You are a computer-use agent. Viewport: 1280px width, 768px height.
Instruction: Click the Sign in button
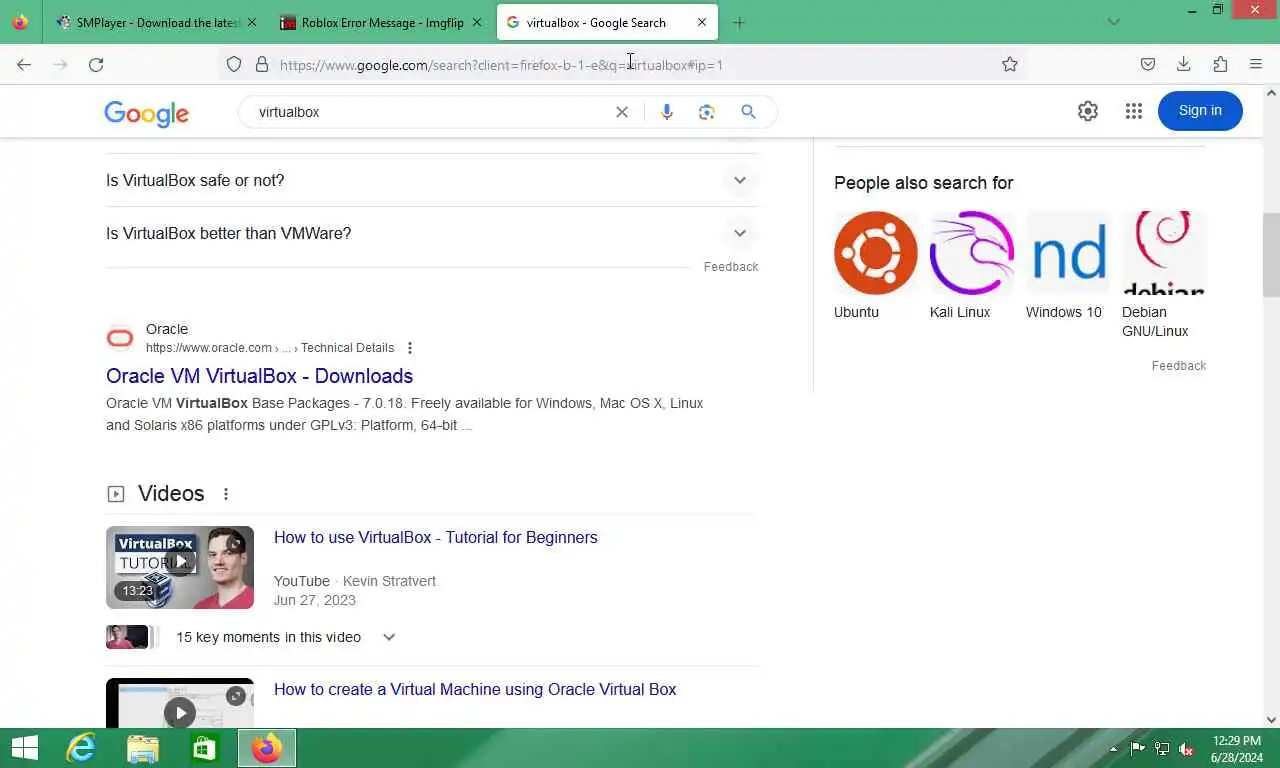click(x=1200, y=111)
